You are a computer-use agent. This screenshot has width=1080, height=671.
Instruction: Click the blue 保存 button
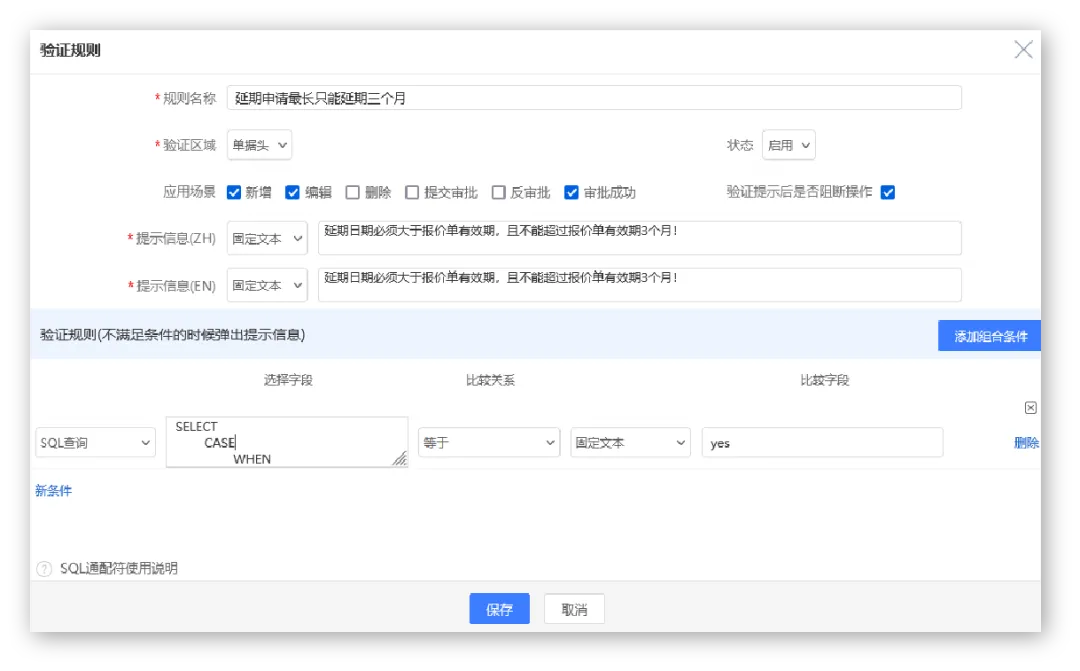pos(499,609)
